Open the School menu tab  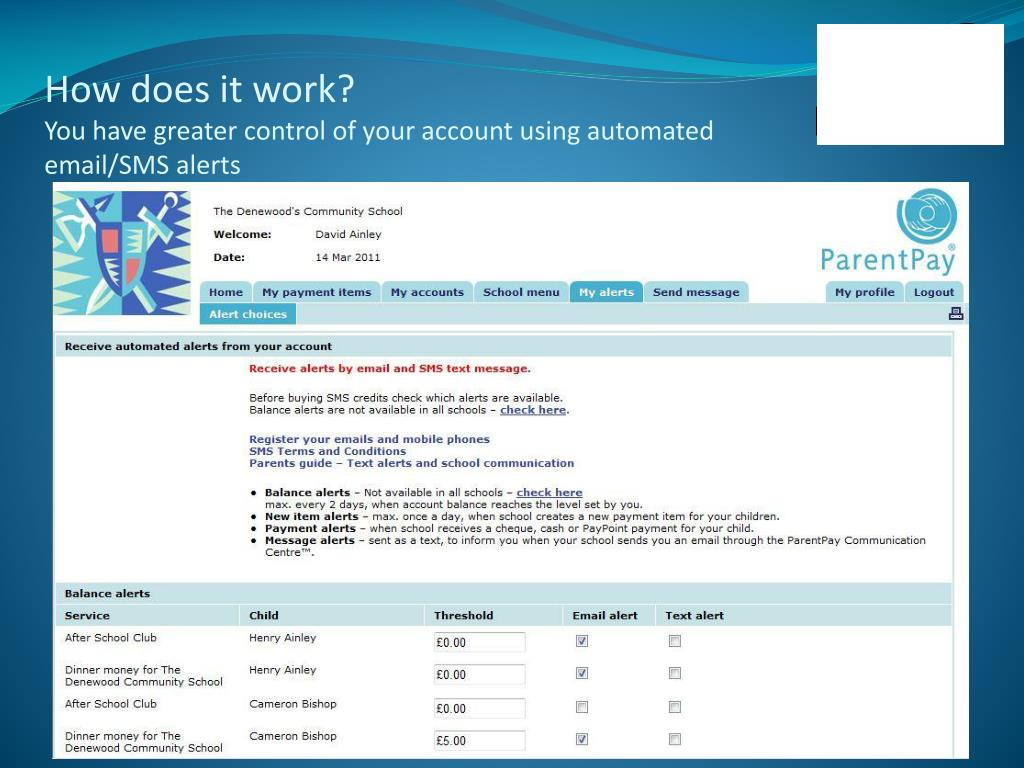point(521,292)
